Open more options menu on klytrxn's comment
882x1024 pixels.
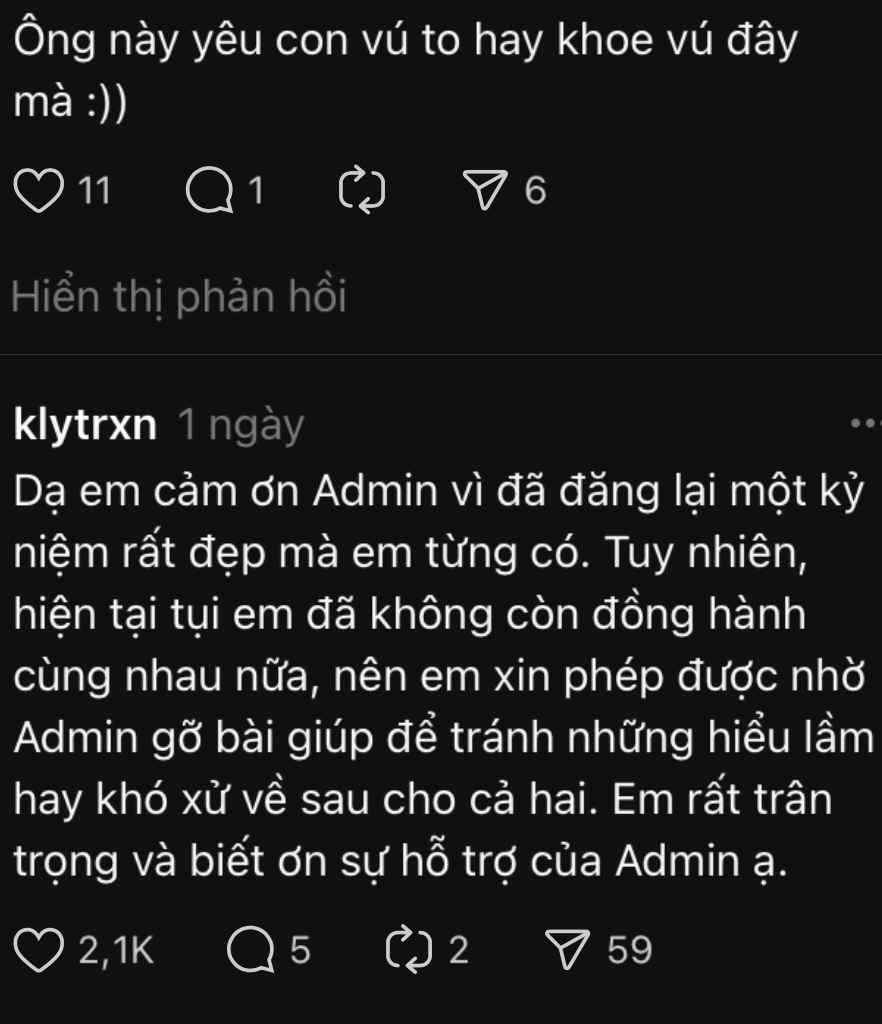click(864, 424)
